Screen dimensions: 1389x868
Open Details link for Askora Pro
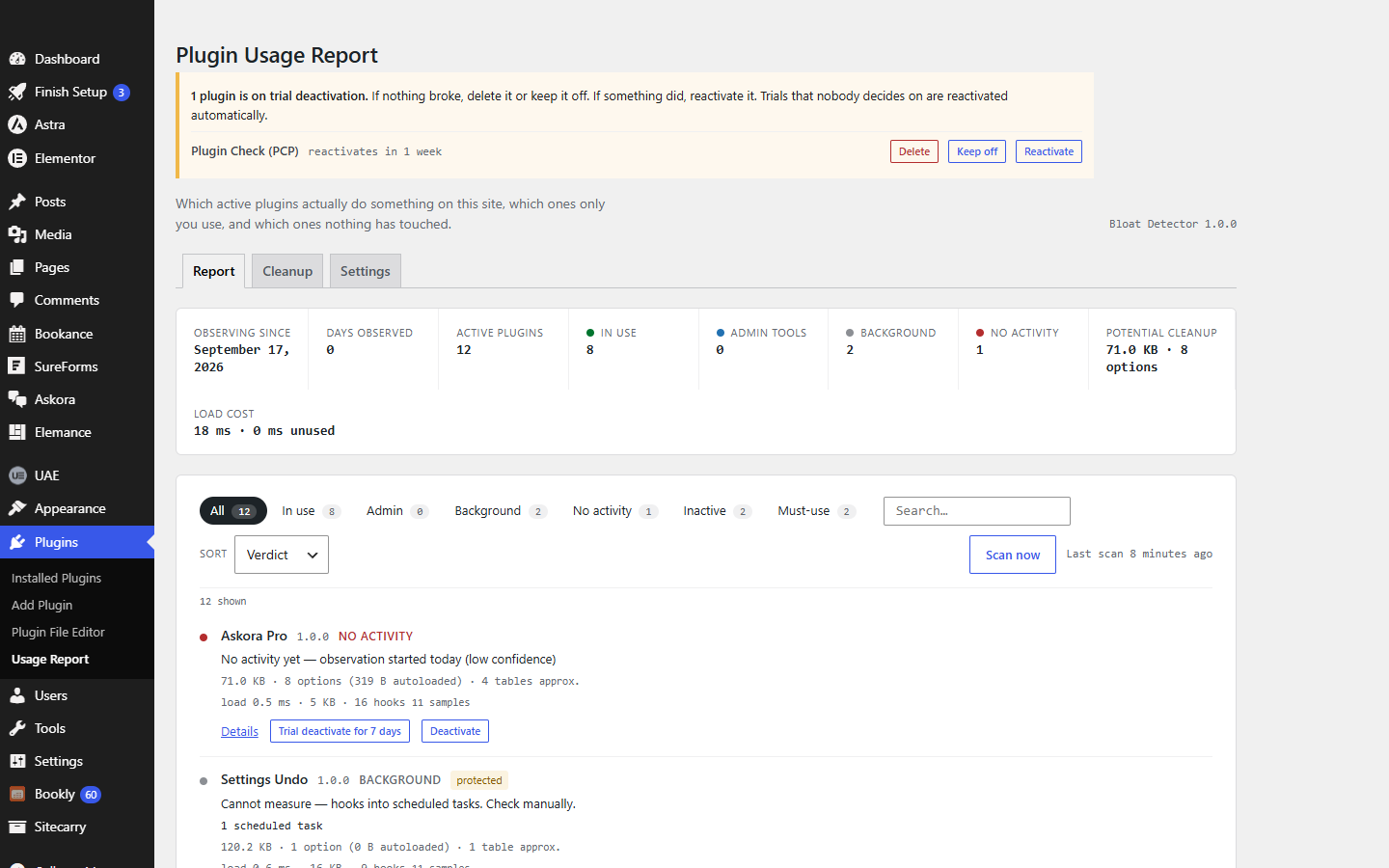coord(239,732)
